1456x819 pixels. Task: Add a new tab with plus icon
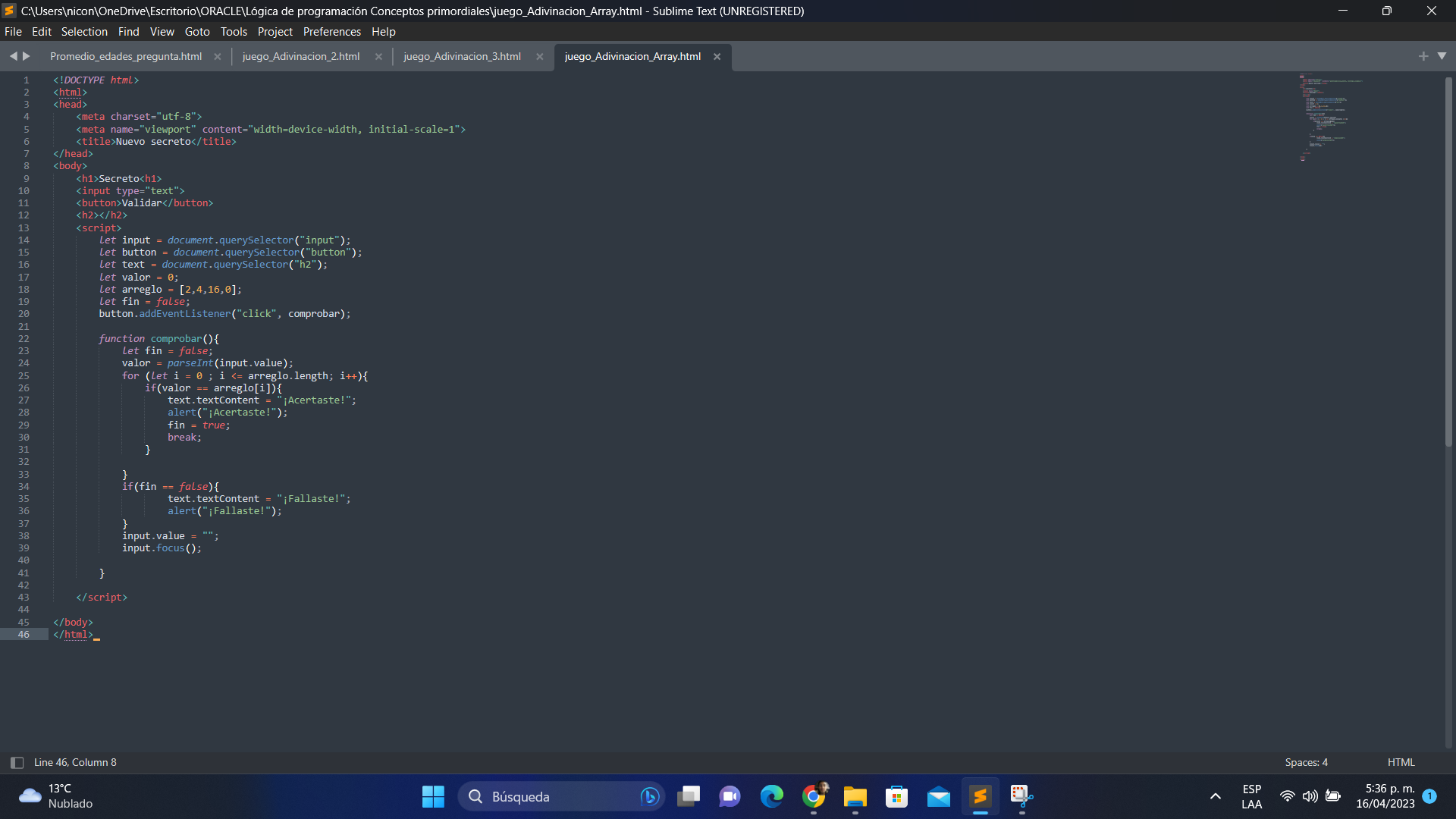(1423, 56)
